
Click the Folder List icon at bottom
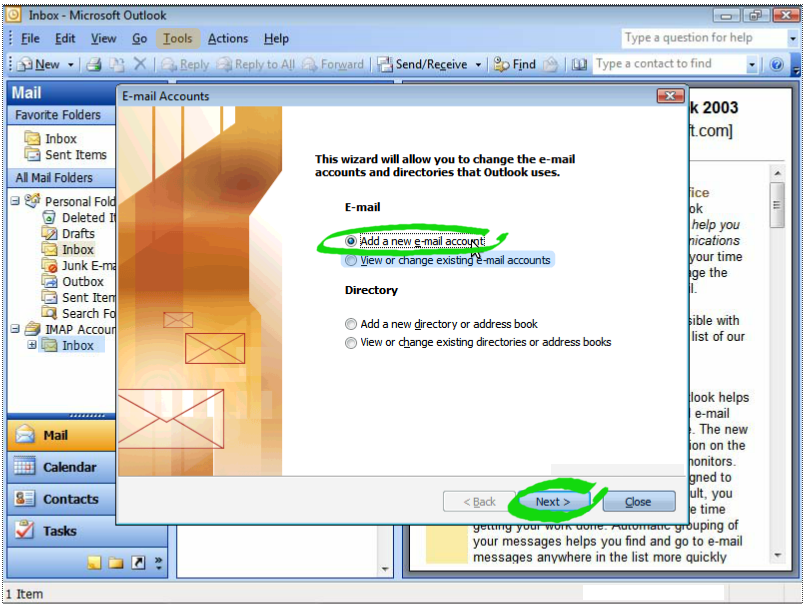tap(116, 562)
